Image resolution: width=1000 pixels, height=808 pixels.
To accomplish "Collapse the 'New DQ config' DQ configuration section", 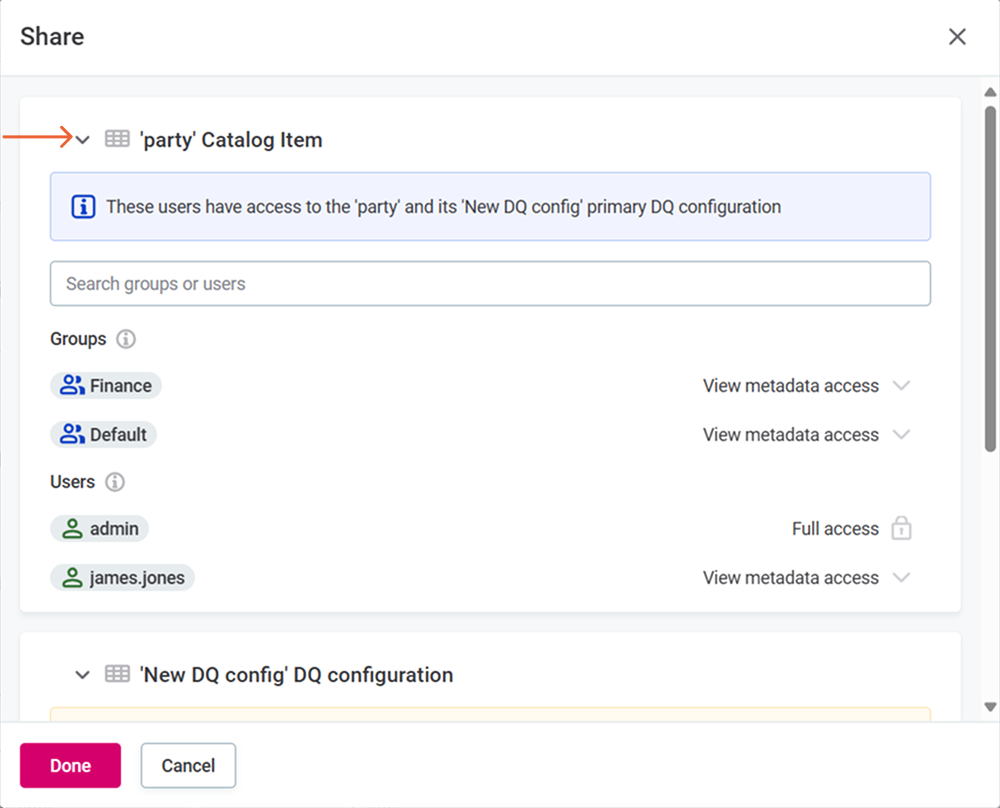I will (82, 674).
